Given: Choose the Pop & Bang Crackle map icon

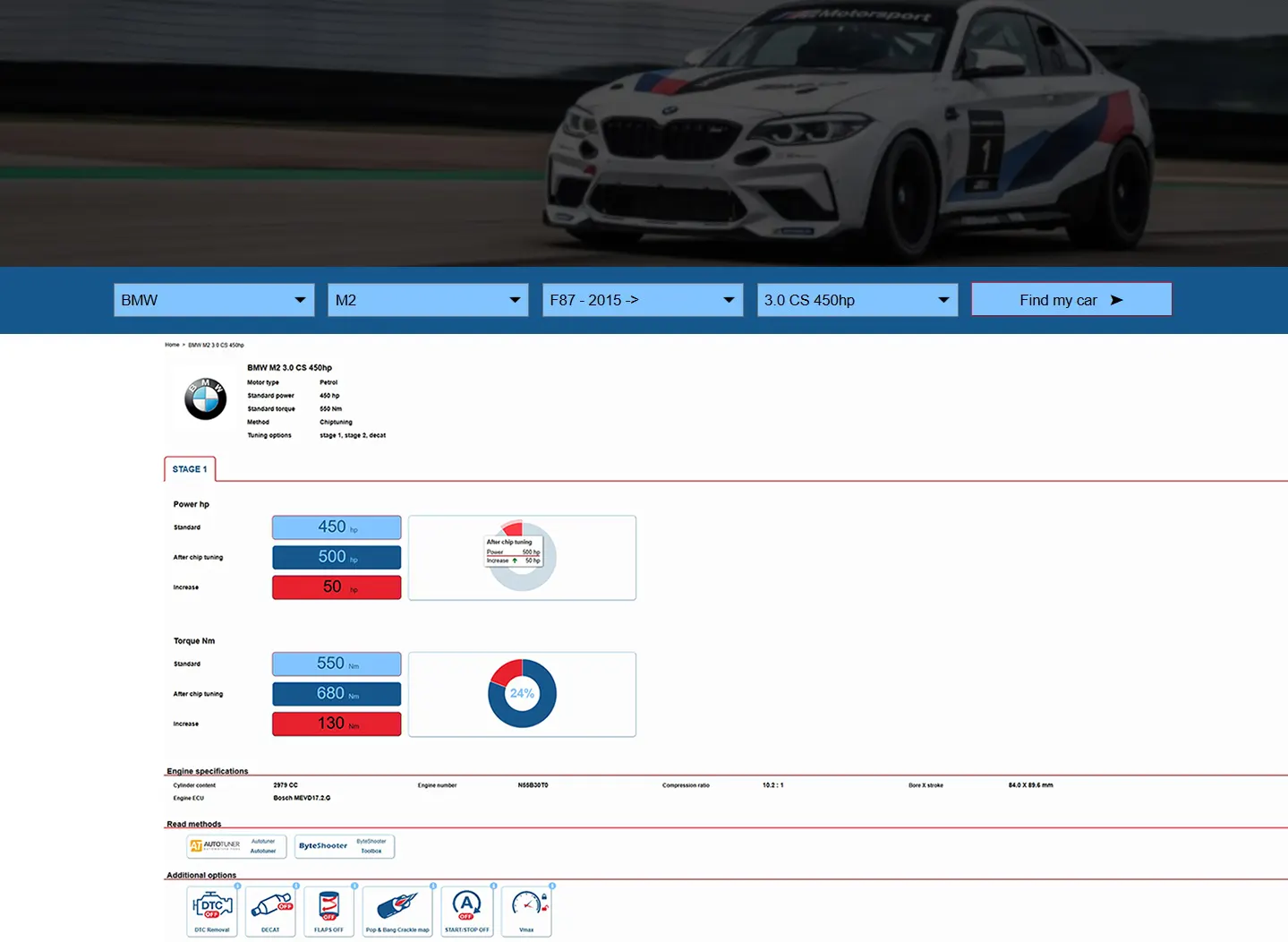Looking at the screenshot, I should tap(397, 906).
